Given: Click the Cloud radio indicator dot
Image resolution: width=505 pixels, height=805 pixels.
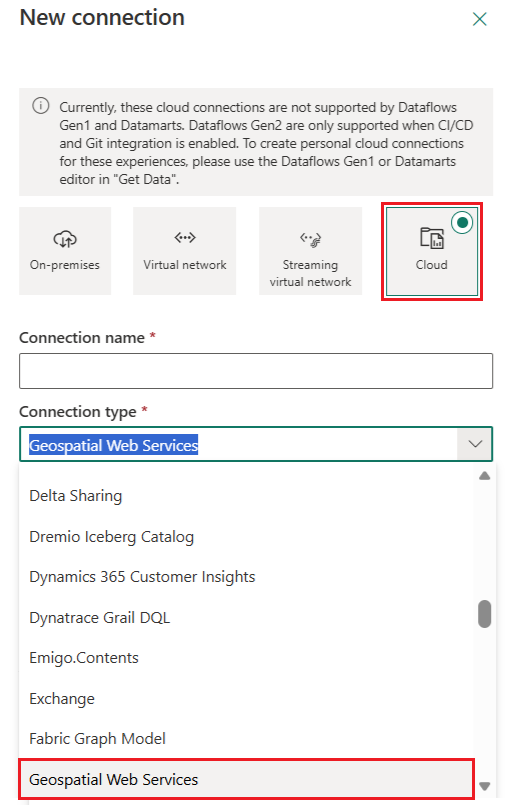Looking at the screenshot, I should (x=462, y=223).
